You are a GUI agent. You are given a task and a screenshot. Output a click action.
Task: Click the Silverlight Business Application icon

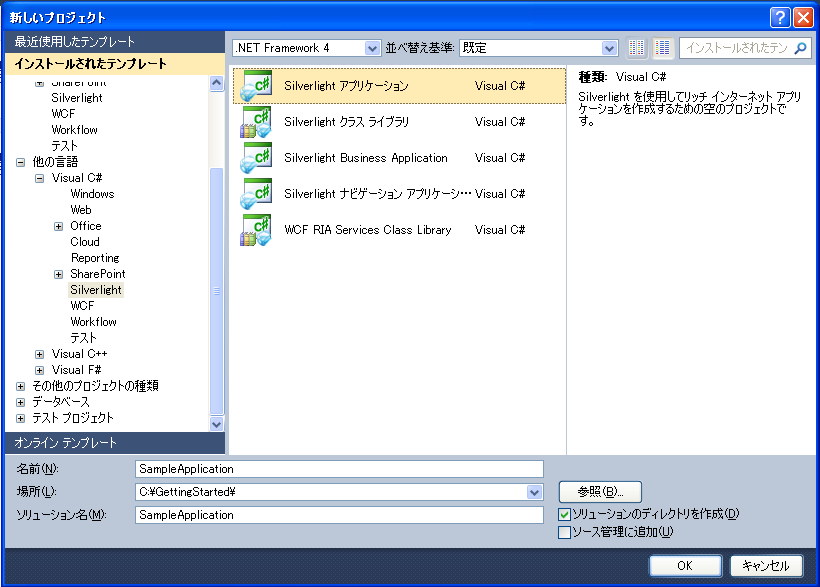[256, 158]
